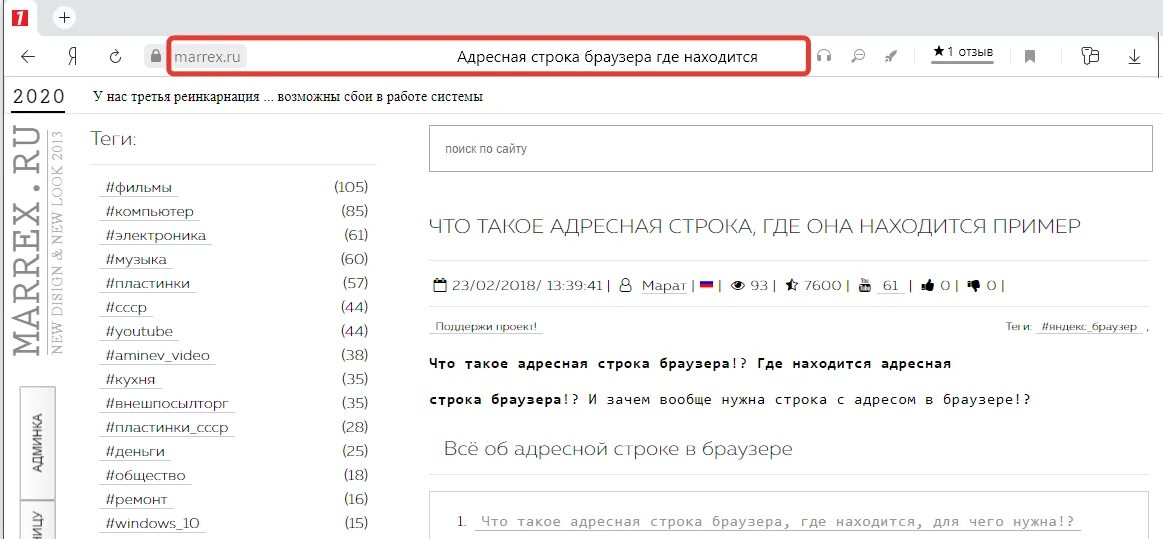Open the АДМИНКА vertical tab
Screen dimensions: 1163x539
(x=37, y=443)
